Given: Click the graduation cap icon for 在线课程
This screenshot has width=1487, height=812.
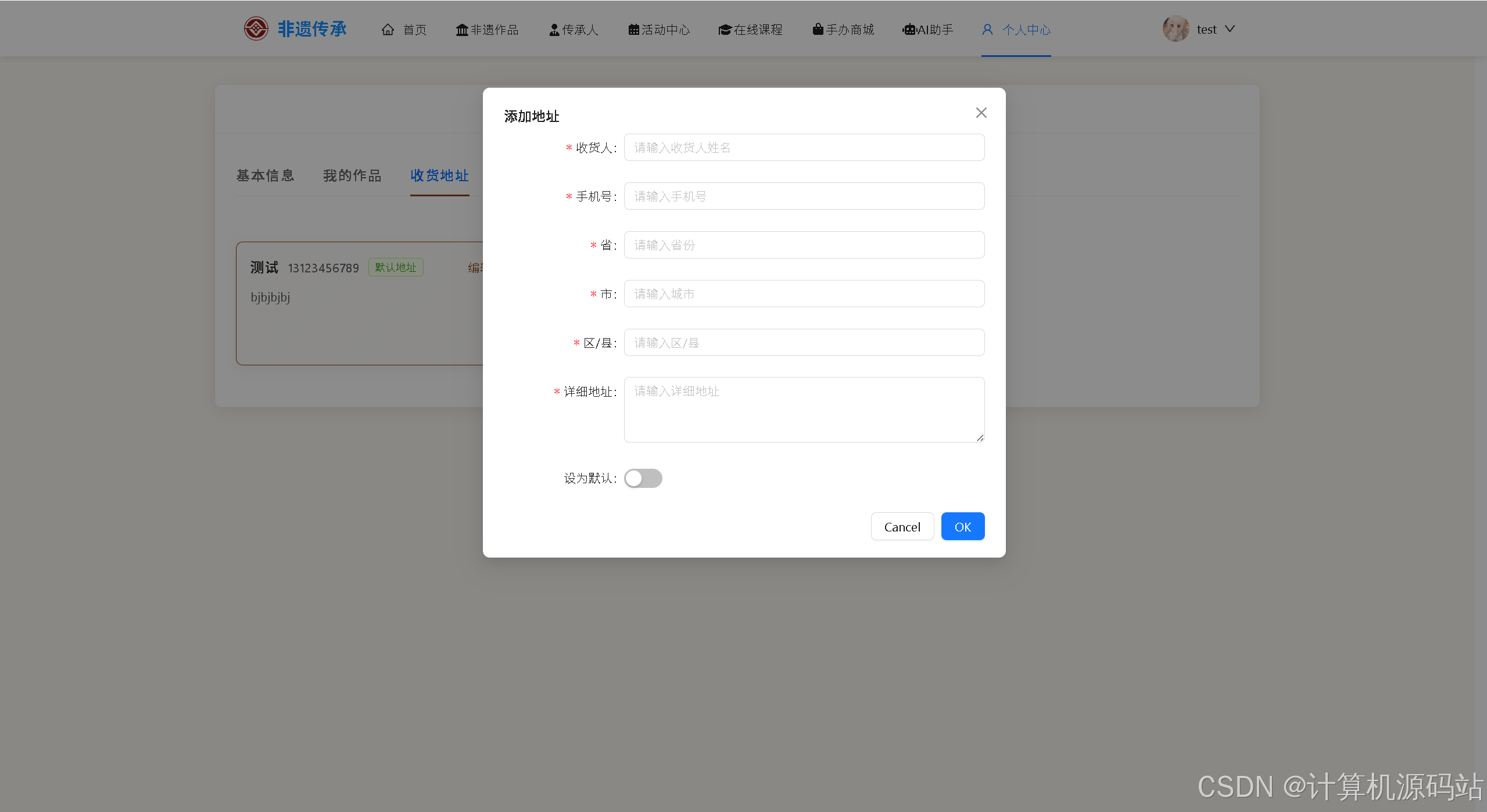Looking at the screenshot, I should click(x=725, y=30).
